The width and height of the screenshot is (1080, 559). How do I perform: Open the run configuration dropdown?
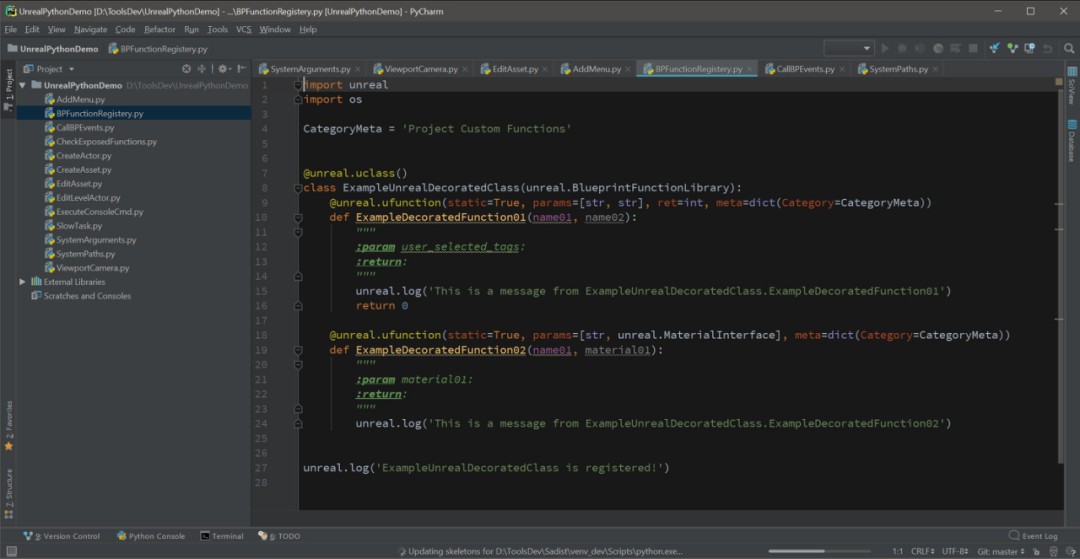pyautogui.click(x=849, y=48)
